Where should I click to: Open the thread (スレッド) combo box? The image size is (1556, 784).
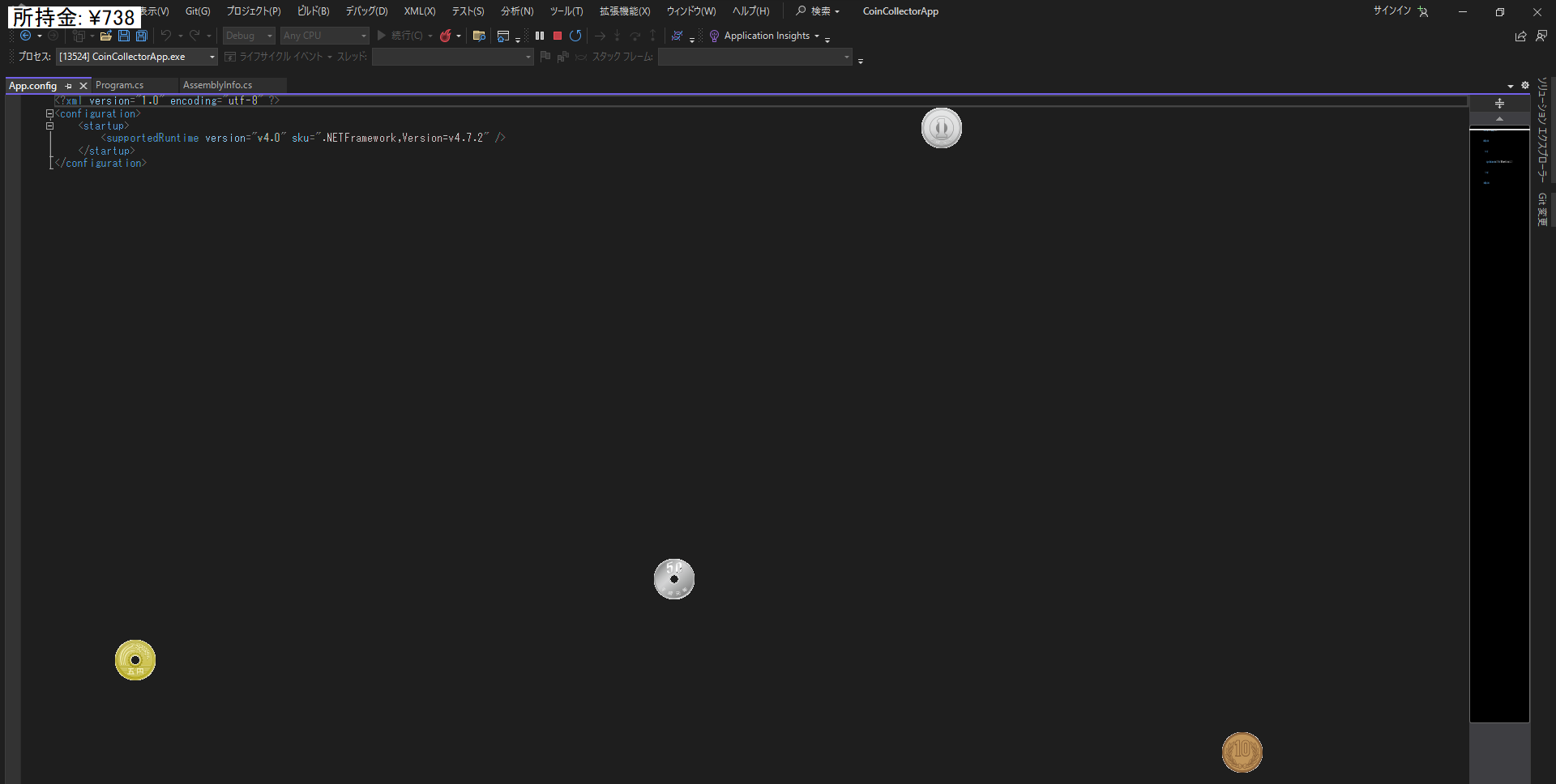(452, 57)
